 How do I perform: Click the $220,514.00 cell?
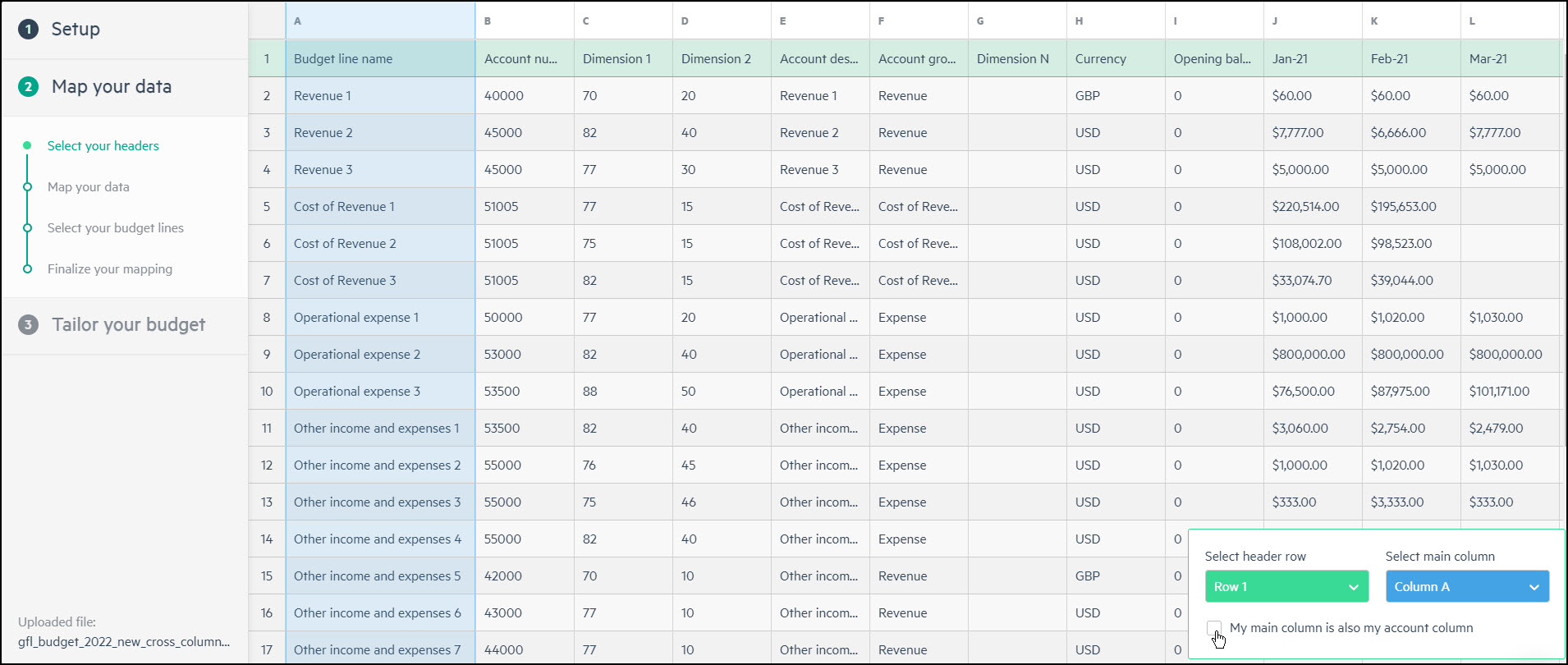(x=1313, y=206)
